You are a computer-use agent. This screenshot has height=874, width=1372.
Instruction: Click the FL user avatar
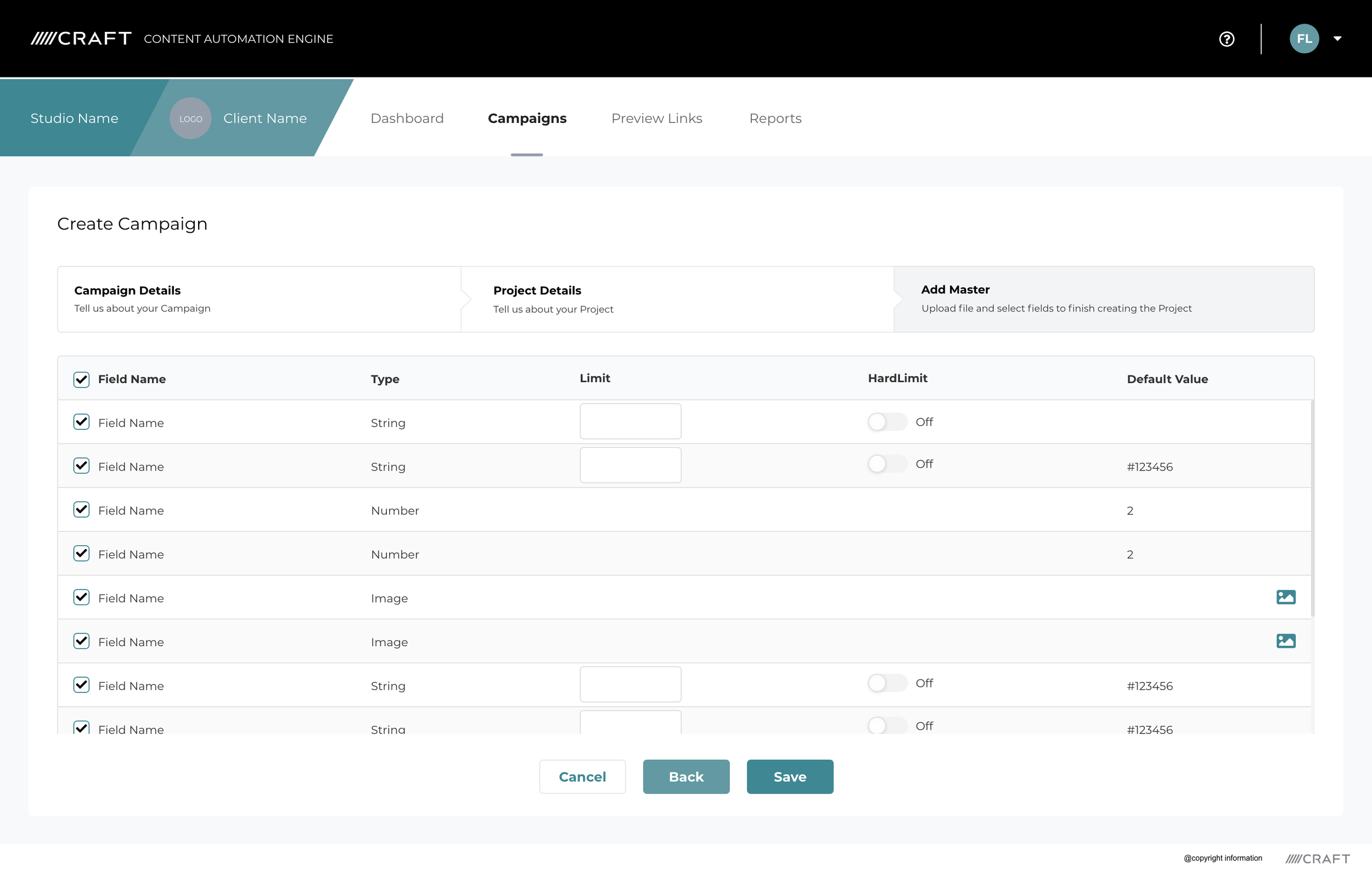coord(1303,39)
